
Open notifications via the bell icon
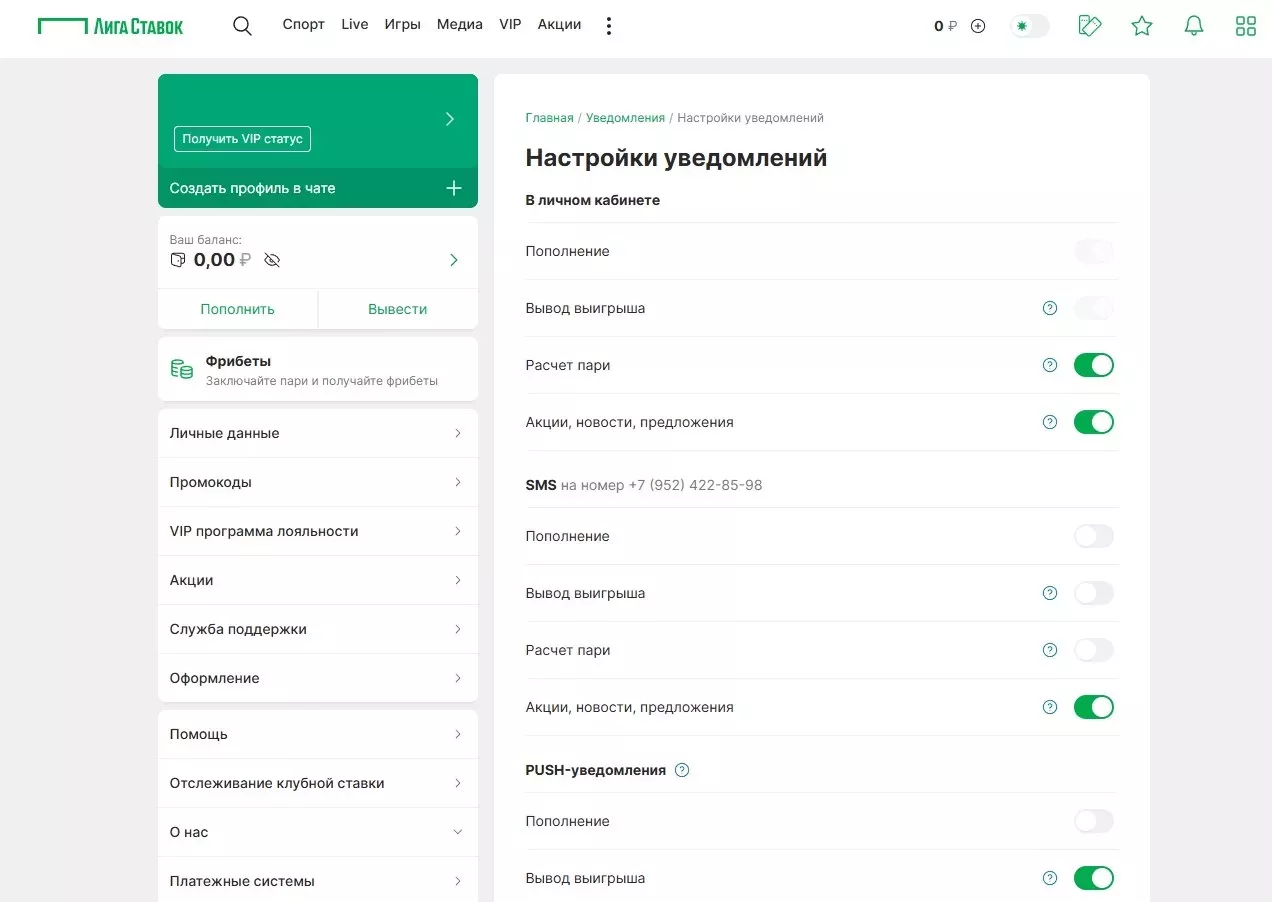point(1193,25)
